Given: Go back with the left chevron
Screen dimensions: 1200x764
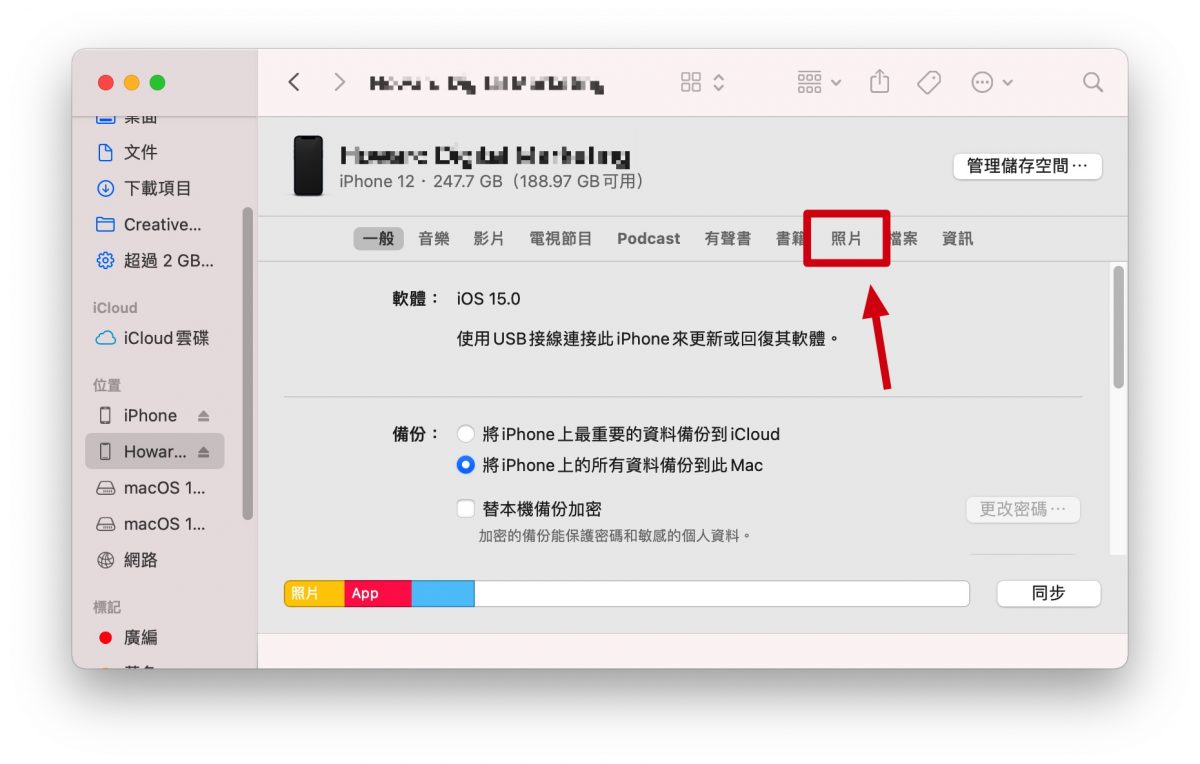Looking at the screenshot, I should (294, 82).
